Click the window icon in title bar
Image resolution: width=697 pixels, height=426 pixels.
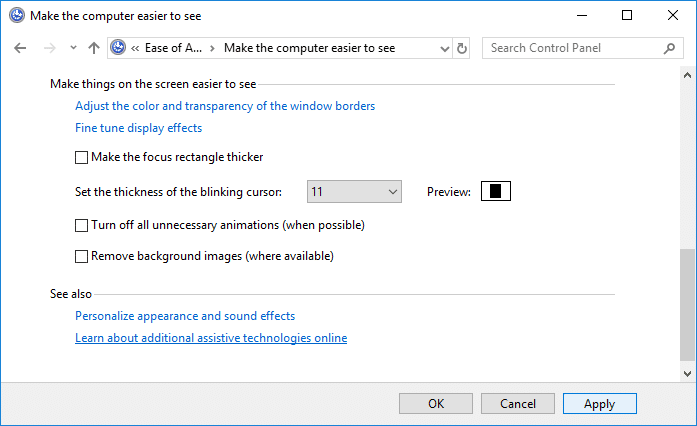tap(14, 16)
